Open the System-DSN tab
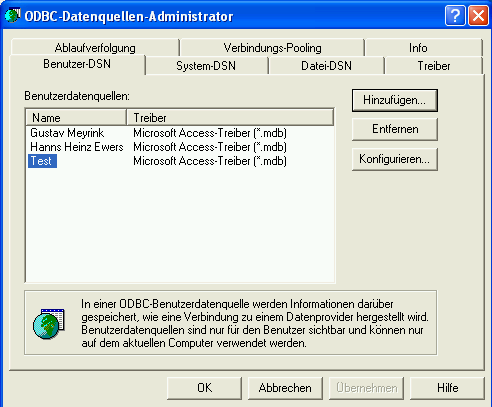 click(x=206, y=66)
